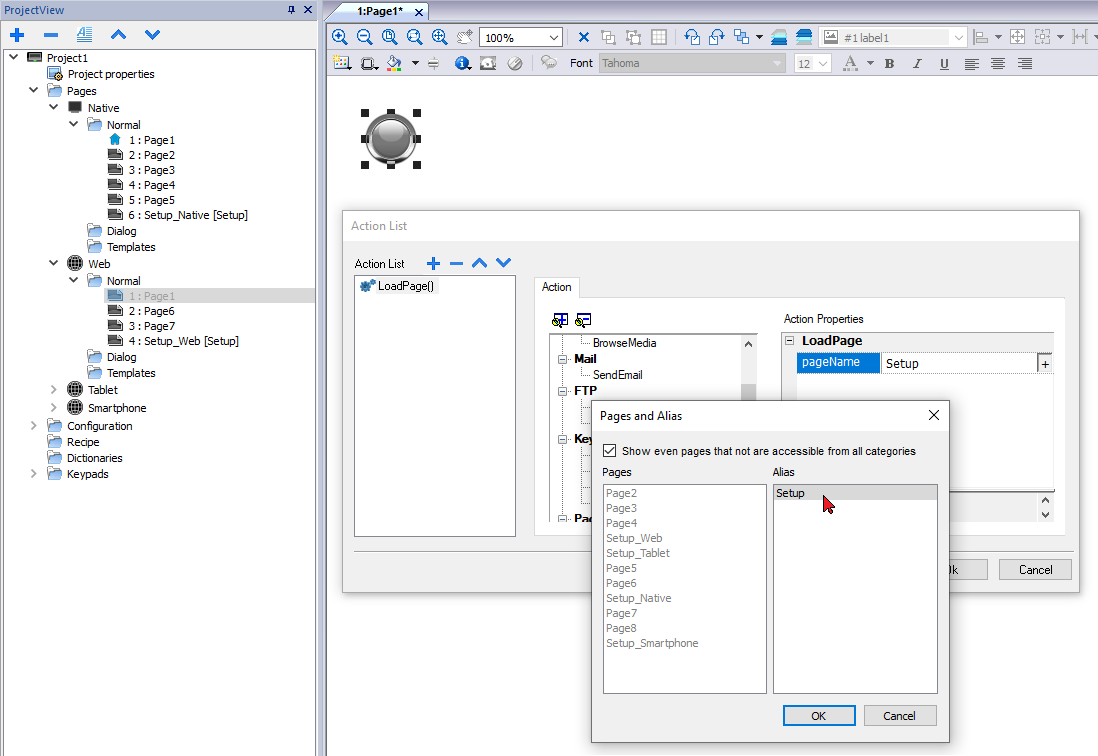Click the expand all actions tree icon

coord(560,320)
